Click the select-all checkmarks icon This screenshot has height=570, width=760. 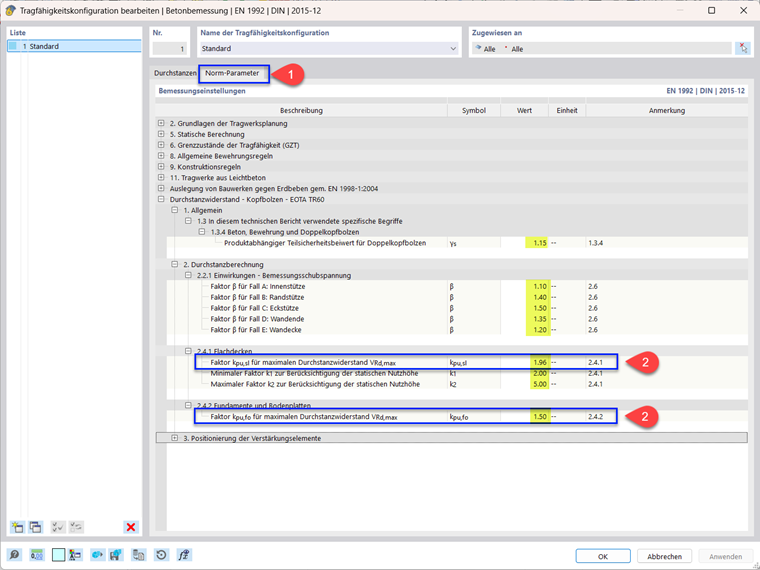click(x=58, y=527)
